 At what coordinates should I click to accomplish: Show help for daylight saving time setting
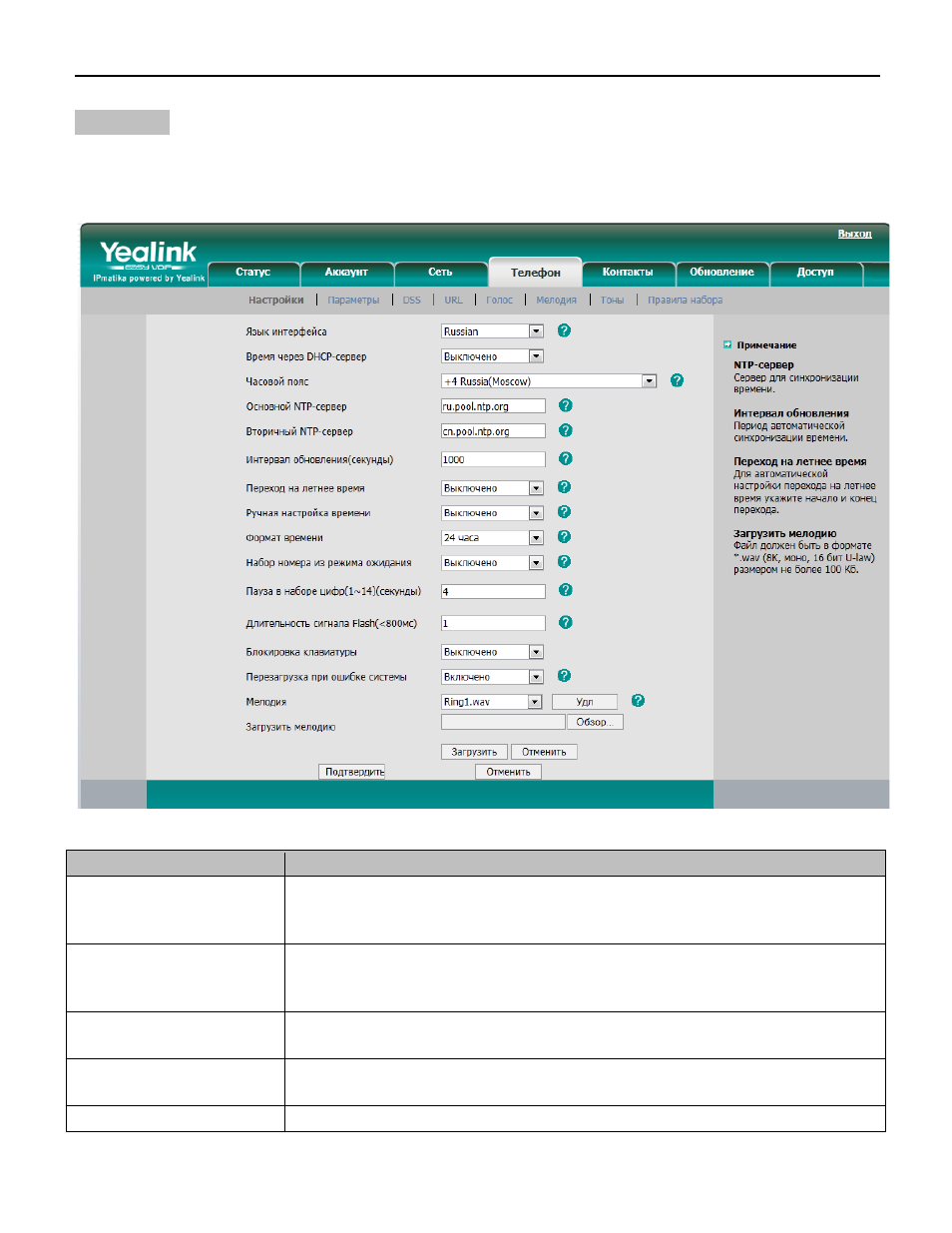tap(564, 487)
